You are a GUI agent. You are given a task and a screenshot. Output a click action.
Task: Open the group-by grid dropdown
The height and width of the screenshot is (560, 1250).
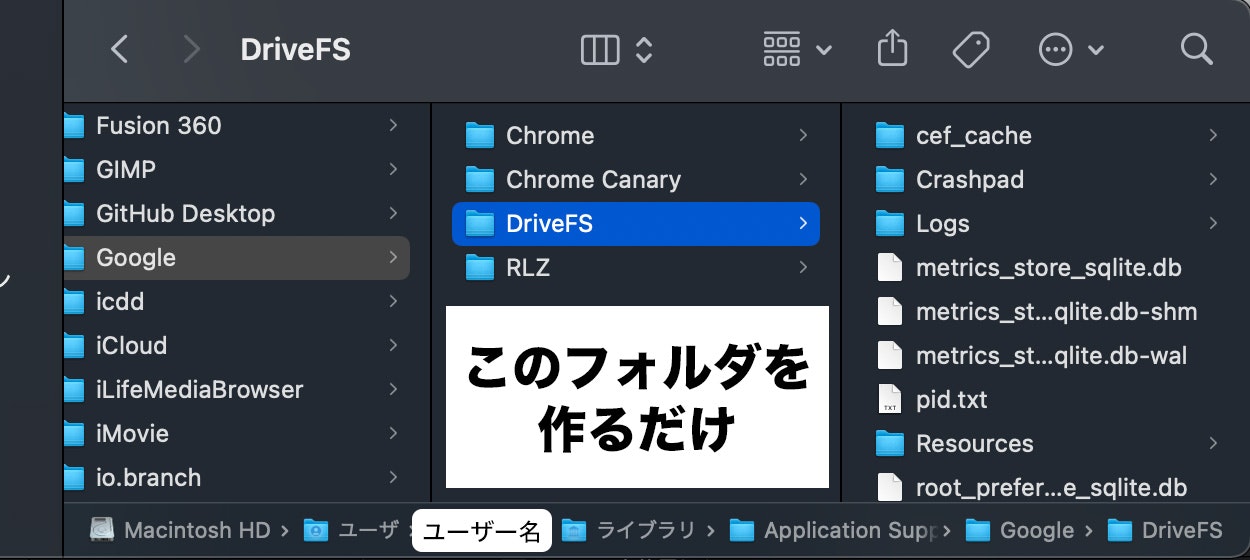(797, 49)
